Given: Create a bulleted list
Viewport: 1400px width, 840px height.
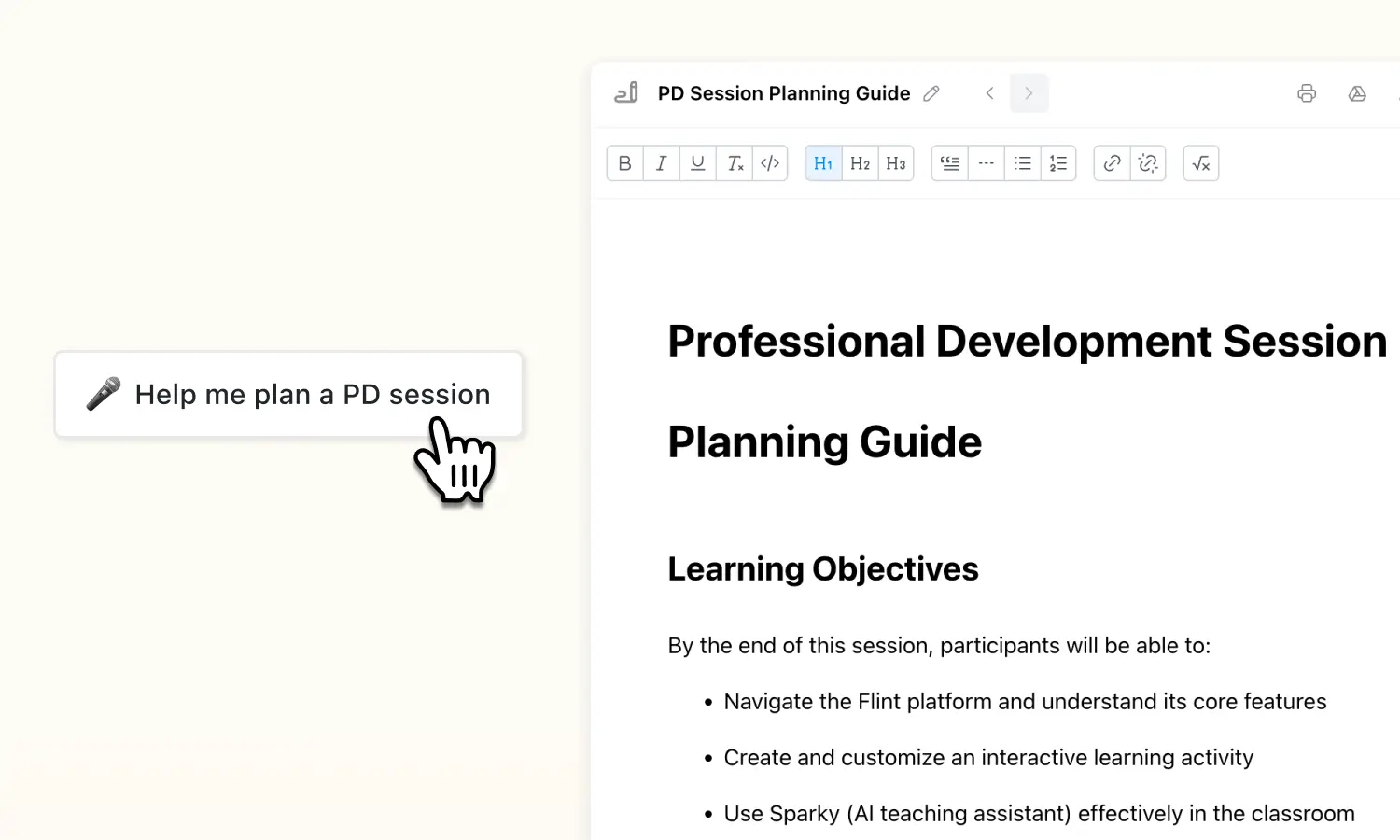Looking at the screenshot, I should 1022,163.
